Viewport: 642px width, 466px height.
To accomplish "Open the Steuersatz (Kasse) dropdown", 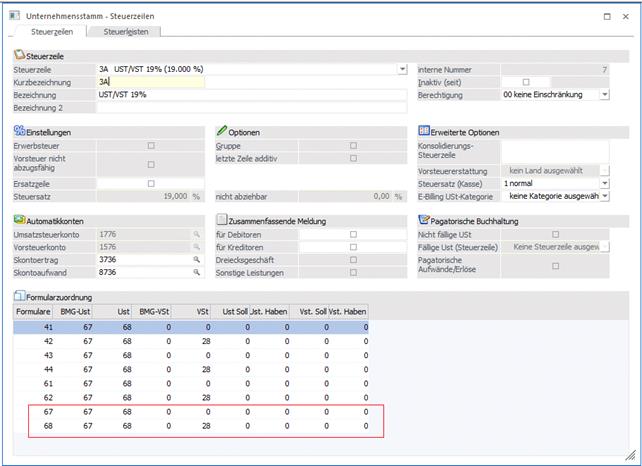I will point(604,184).
